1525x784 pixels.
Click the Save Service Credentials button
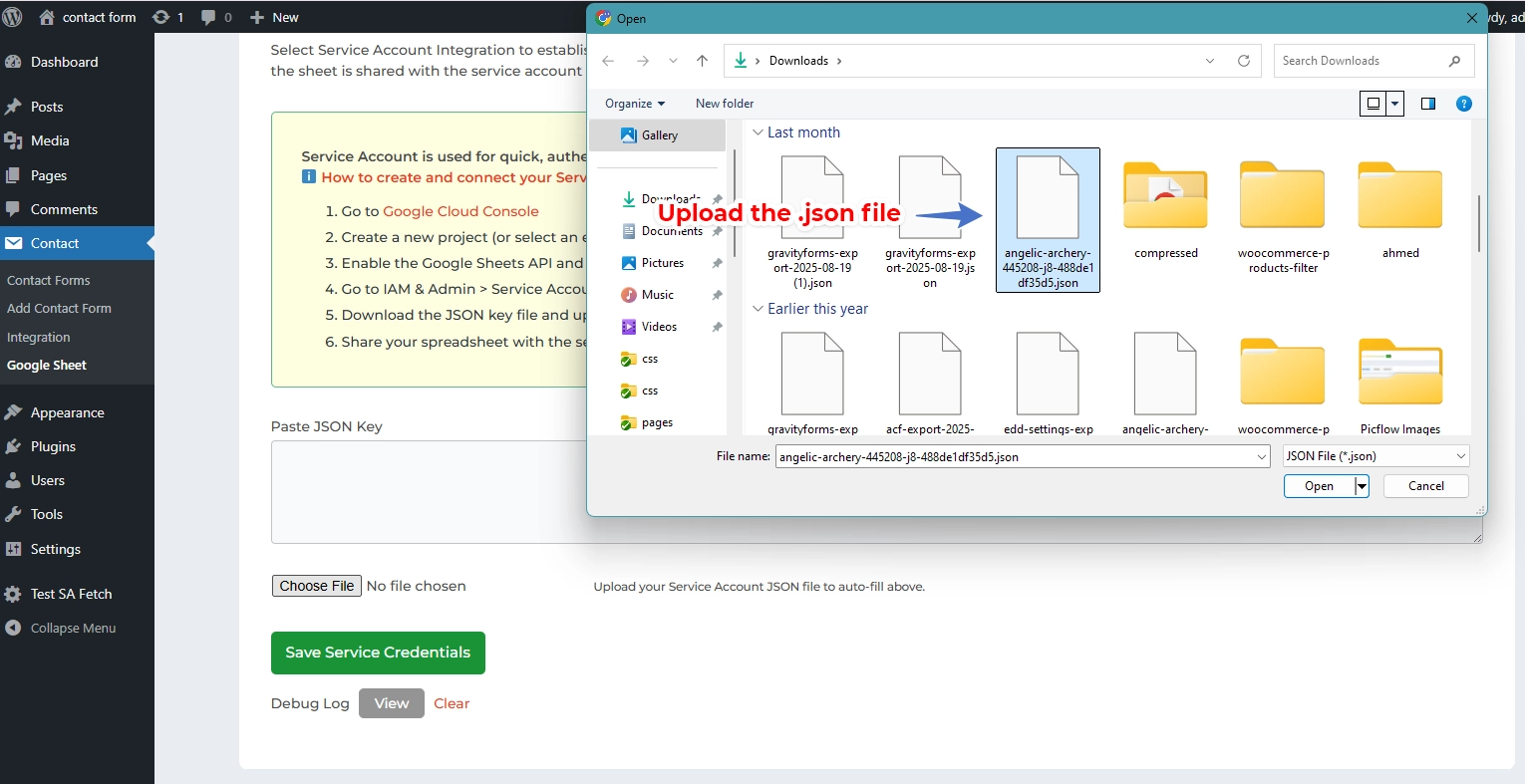coord(378,653)
